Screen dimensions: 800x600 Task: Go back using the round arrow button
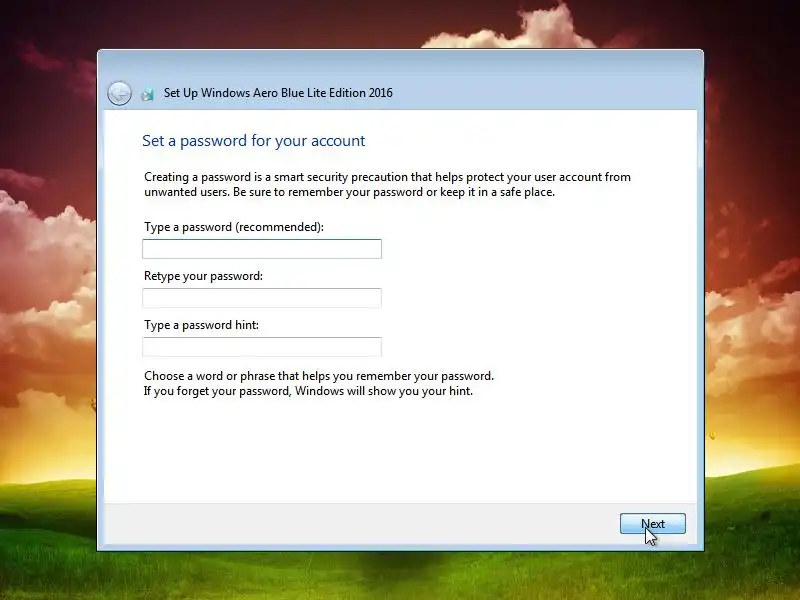pos(119,93)
